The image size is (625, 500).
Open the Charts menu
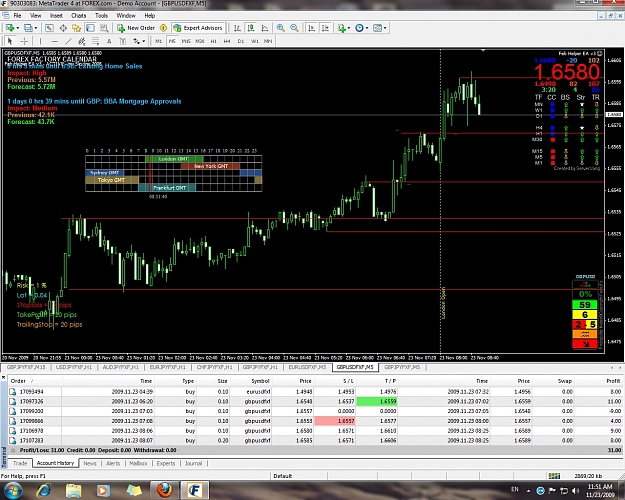pos(79,16)
